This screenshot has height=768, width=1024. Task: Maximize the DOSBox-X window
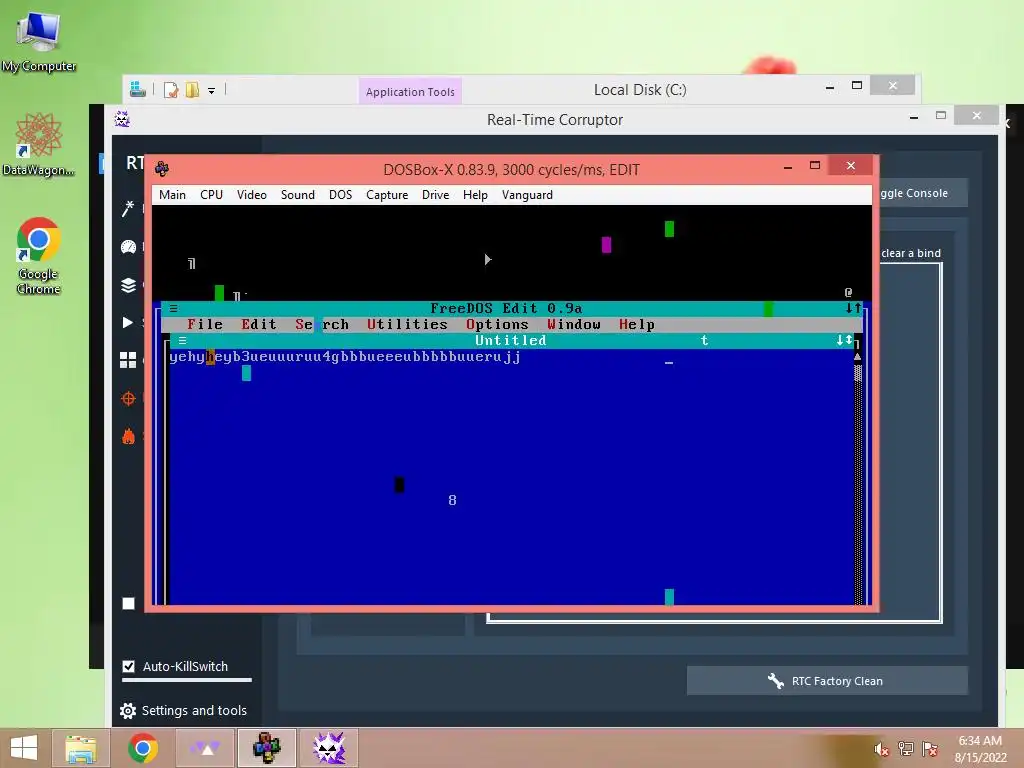click(814, 166)
